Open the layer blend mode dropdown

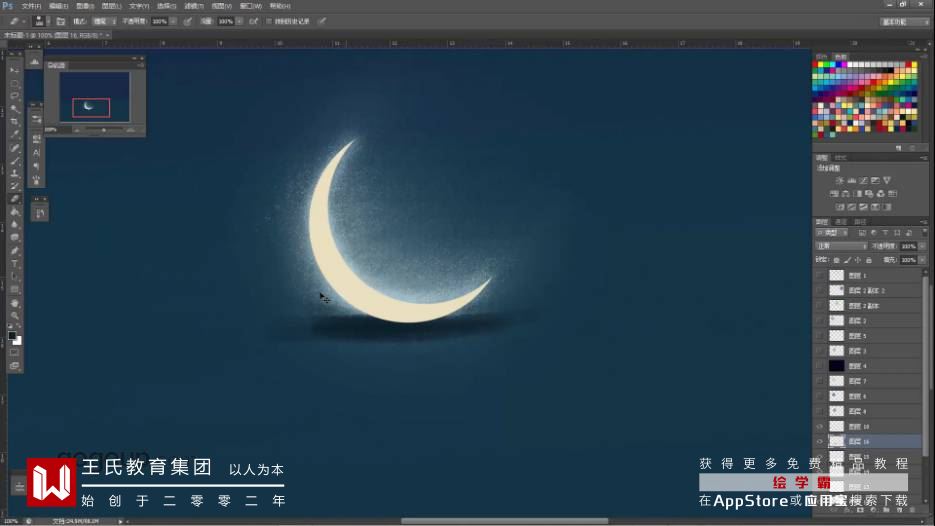(x=841, y=246)
